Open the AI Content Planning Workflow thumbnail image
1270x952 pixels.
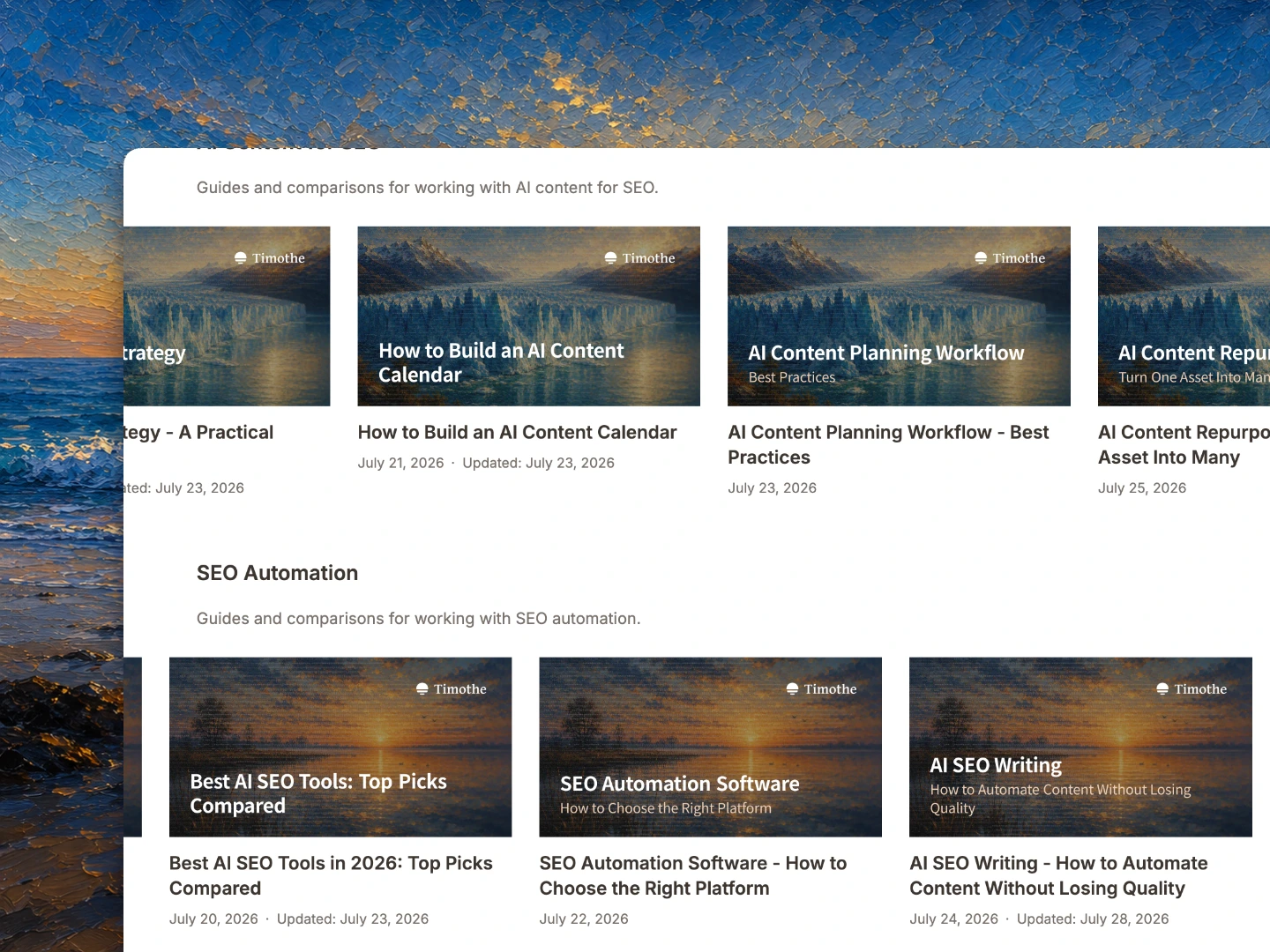pos(899,316)
